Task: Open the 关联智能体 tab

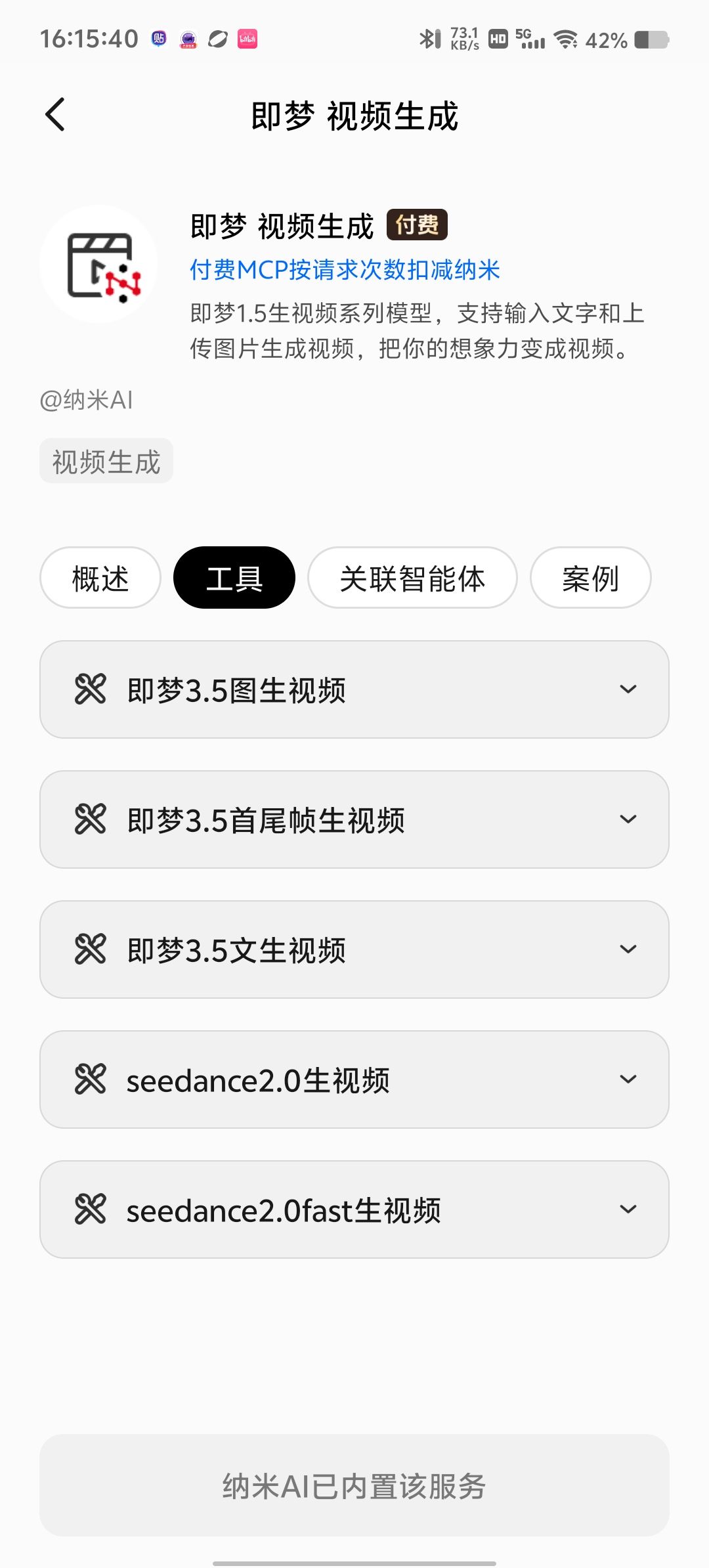Action: pos(412,578)
